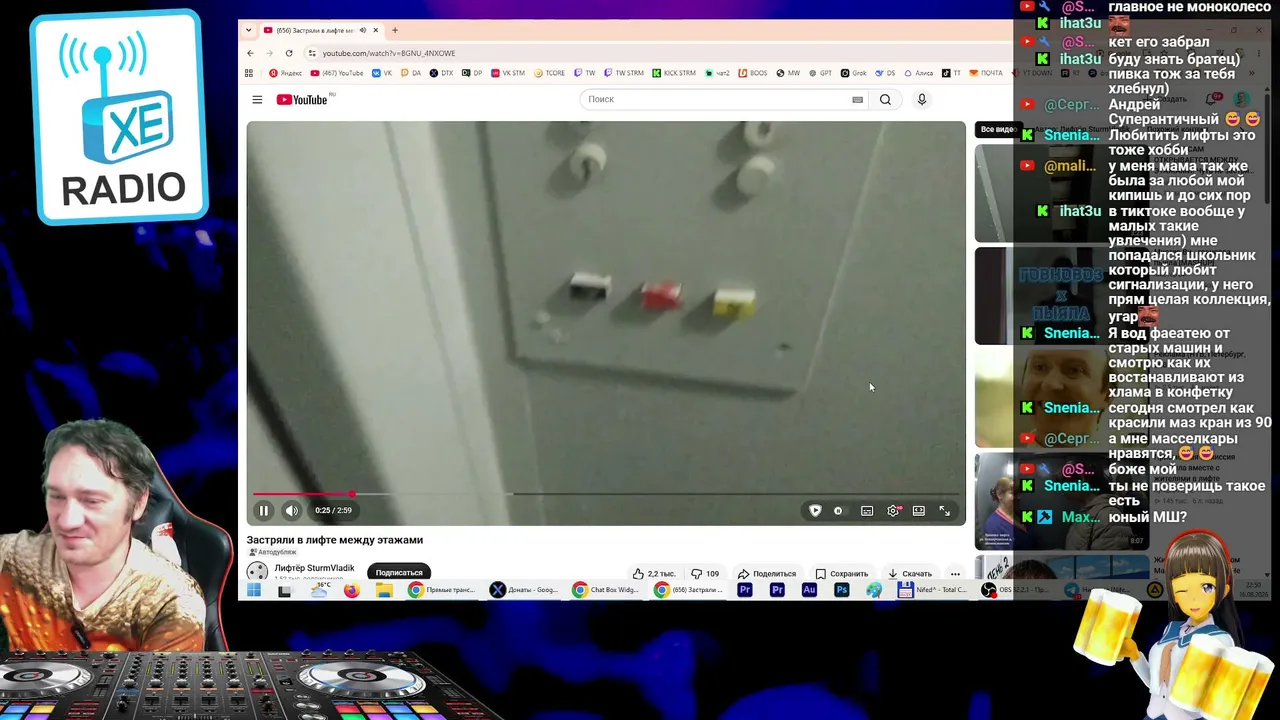Close the YouTube browser tab

(x=376, y=30)
